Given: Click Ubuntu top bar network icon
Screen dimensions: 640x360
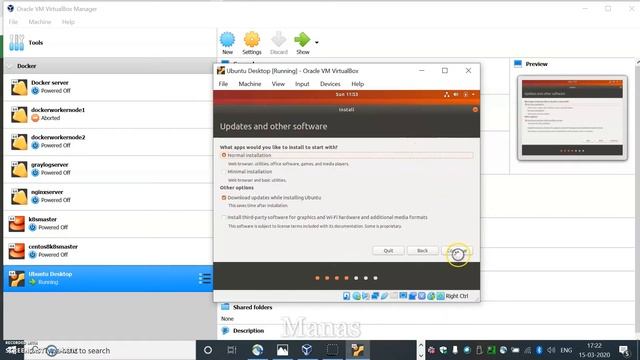Looking at the screenshot, I should (x=447, y=94).
